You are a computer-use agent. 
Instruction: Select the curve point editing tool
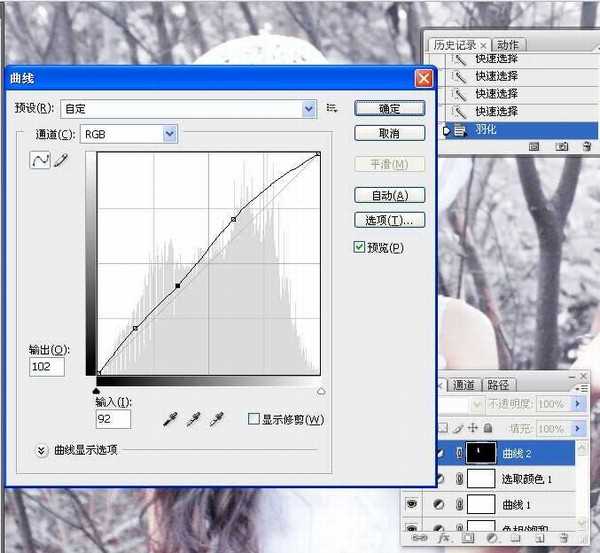(x=41, y=161)
